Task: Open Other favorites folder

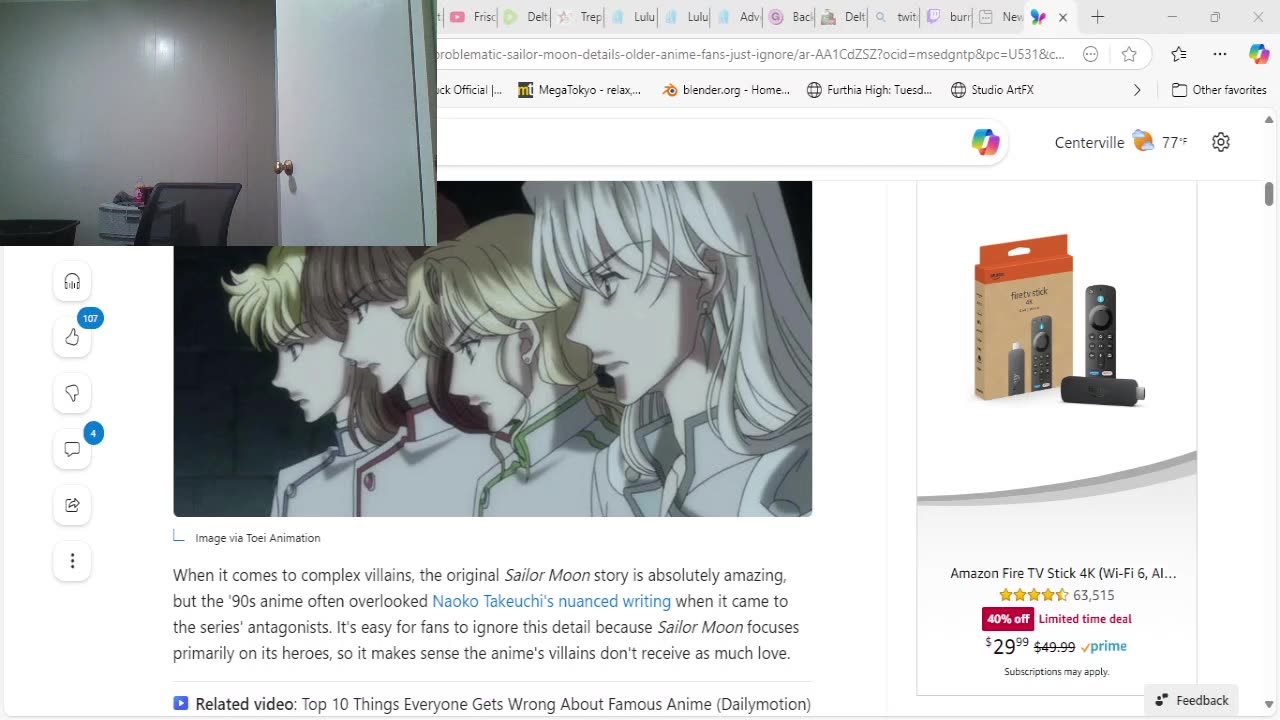Action: [1219, 90]
